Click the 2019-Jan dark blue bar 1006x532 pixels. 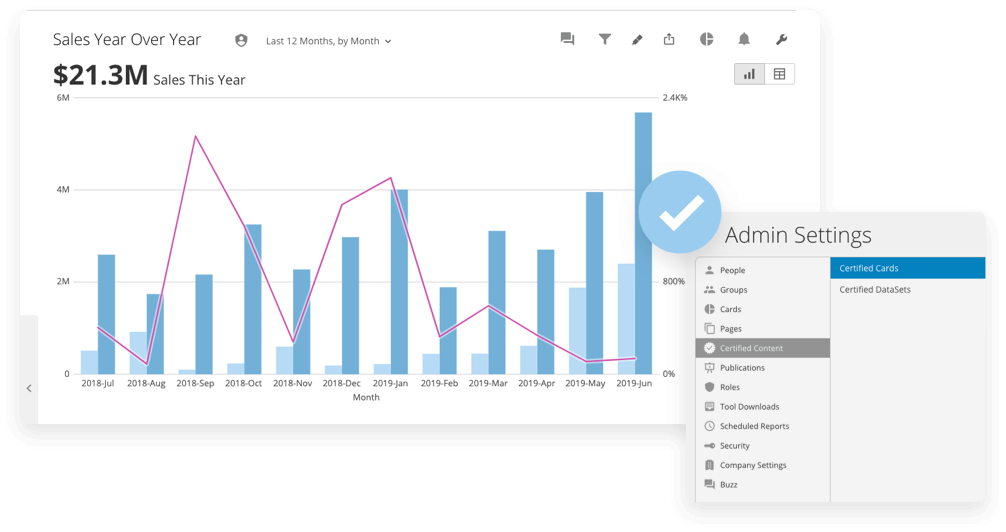click(x=399, y=282)
